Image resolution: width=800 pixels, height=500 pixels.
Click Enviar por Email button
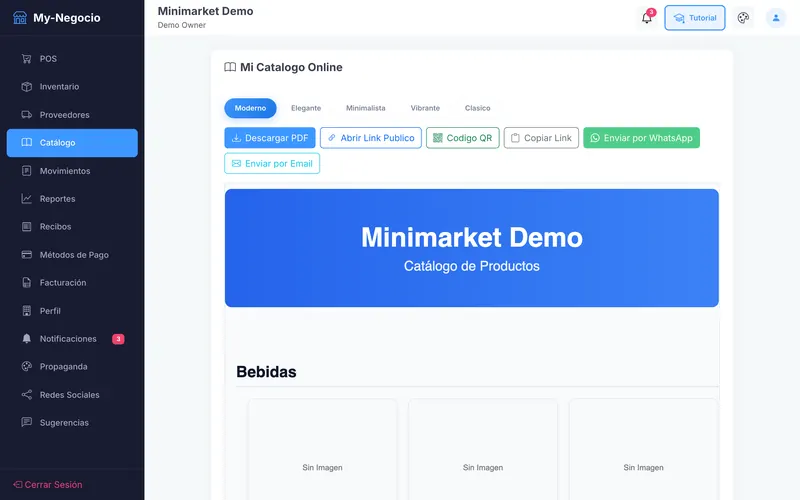tap(272, 163)
